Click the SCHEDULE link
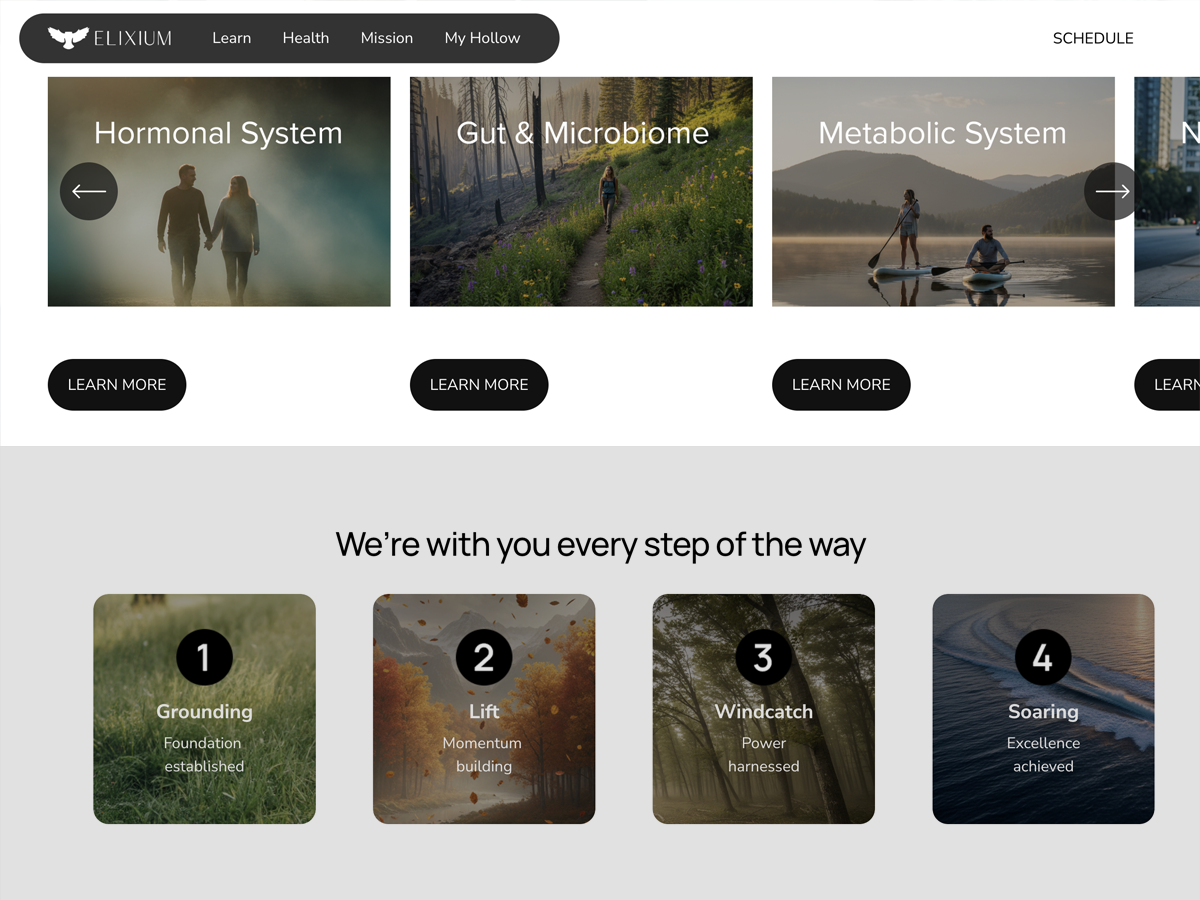Screen dimensions: 1200x900 (1093, 38)
